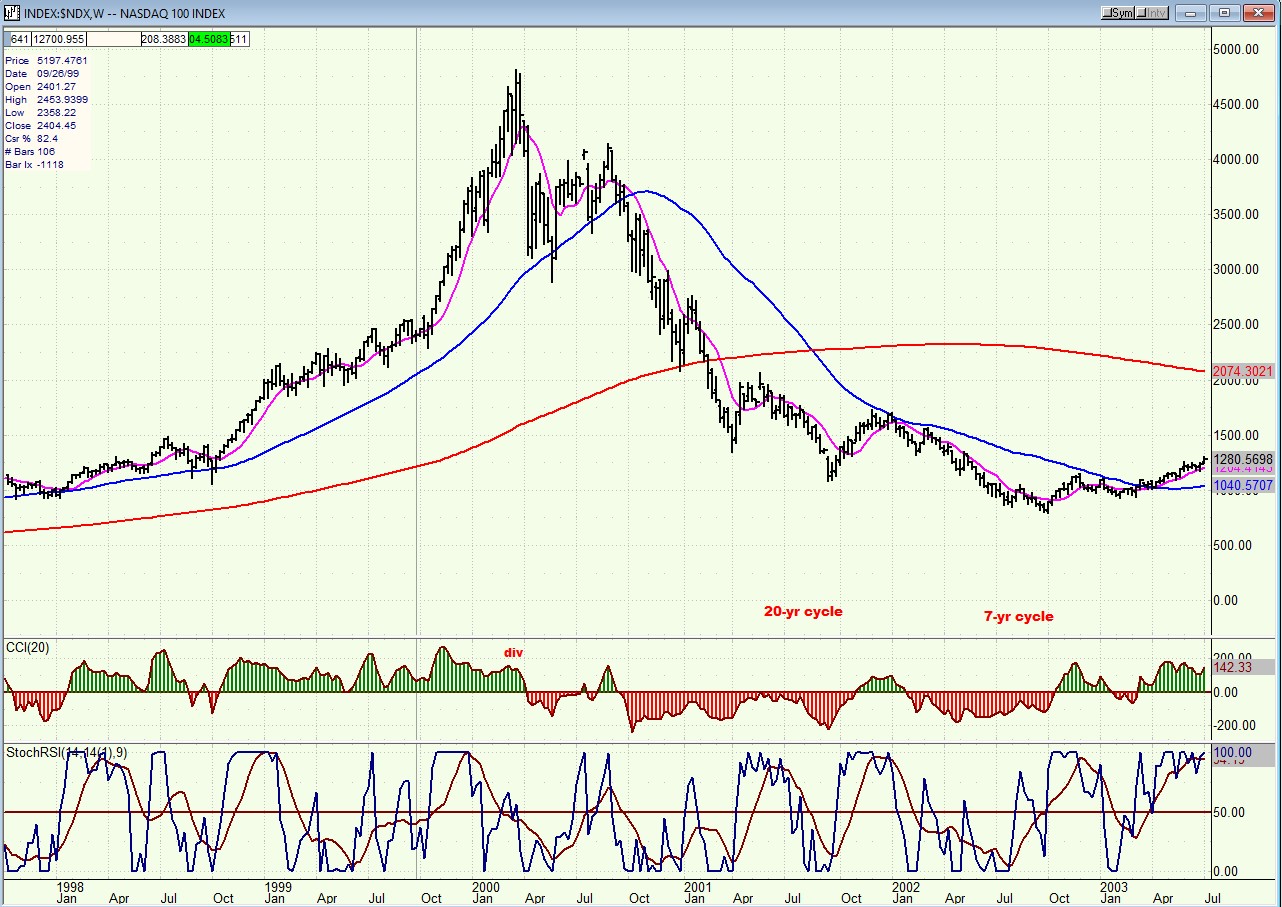The height and width of the screenshot is (907, 1282).
Task: Click the 2000 year label on time axis
Action: (x=486, y=886)
